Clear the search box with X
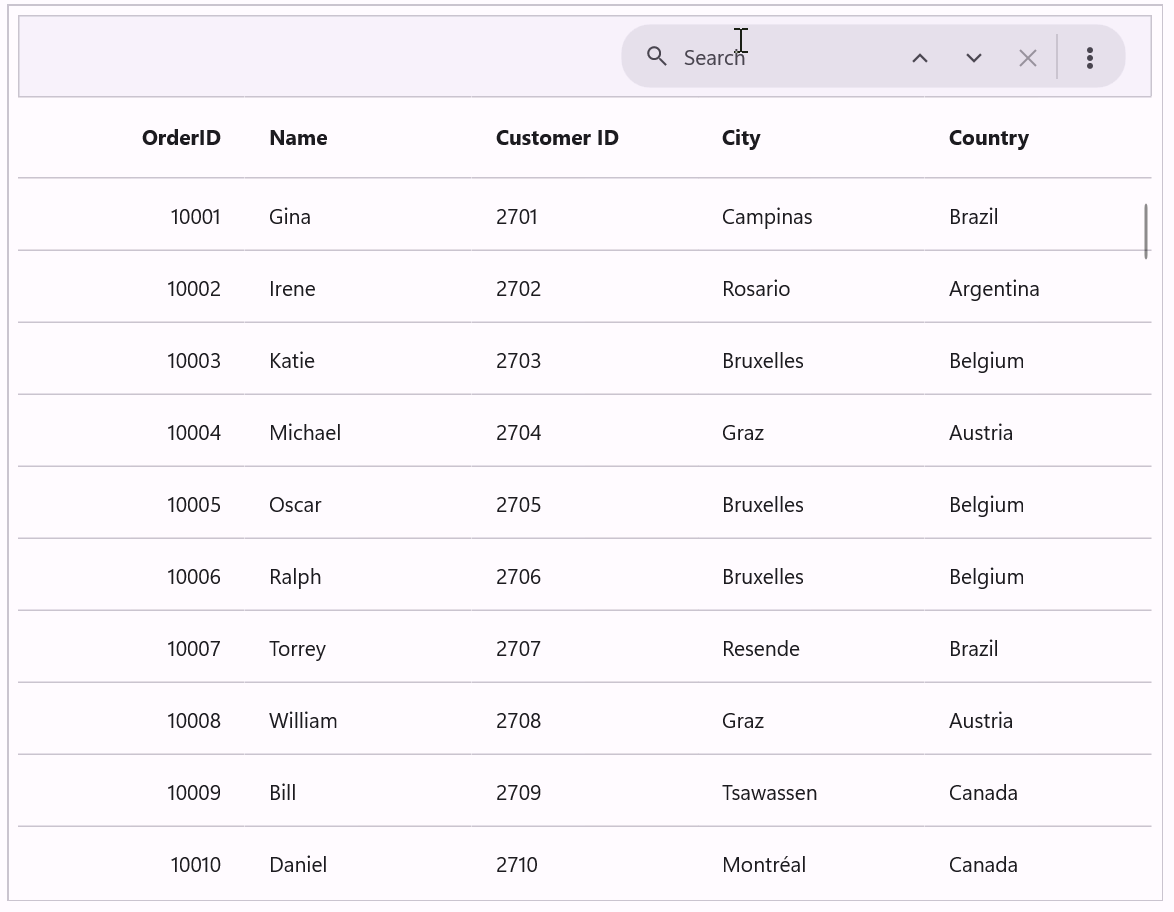The width and height of the screenshot is (1174, 912). pyautogui.click(x=1027, y=58)
